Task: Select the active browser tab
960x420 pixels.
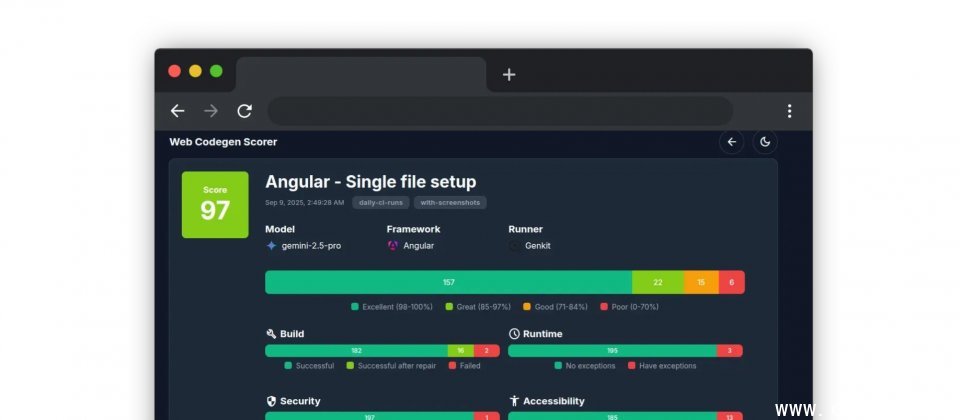Action: pos(361,75)
